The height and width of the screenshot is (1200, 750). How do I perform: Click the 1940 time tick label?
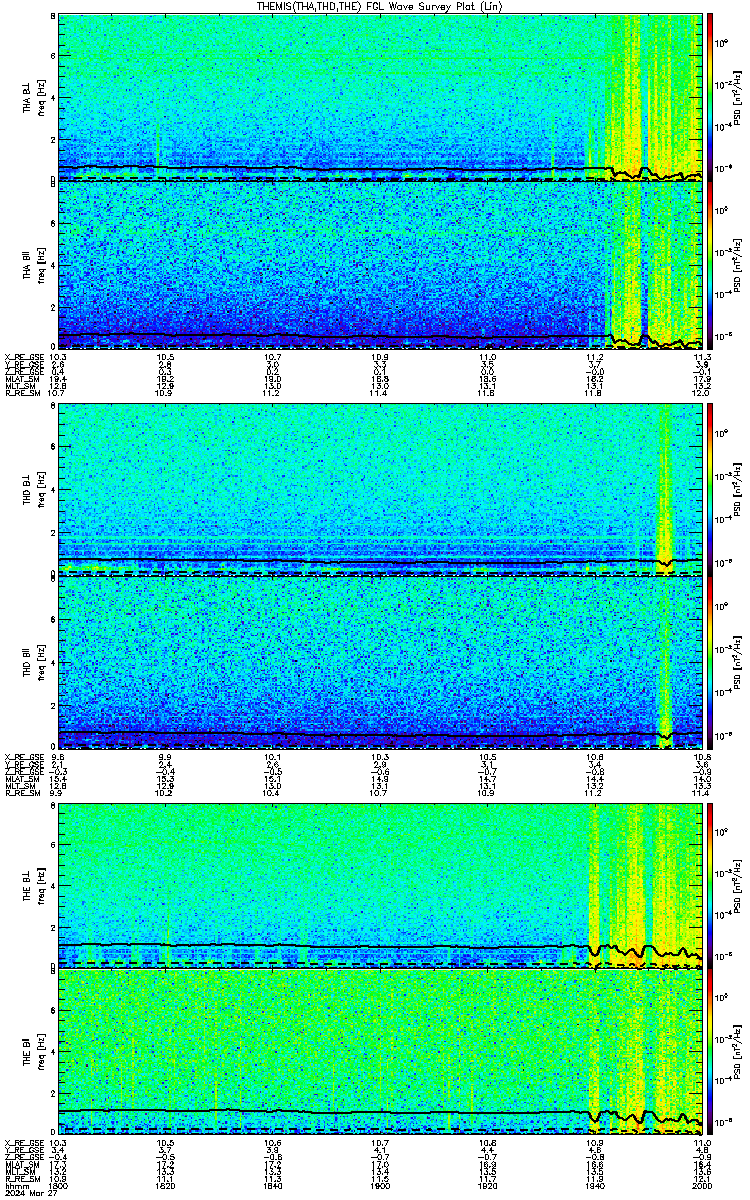pyautogui.click(x=595, y=1185)
